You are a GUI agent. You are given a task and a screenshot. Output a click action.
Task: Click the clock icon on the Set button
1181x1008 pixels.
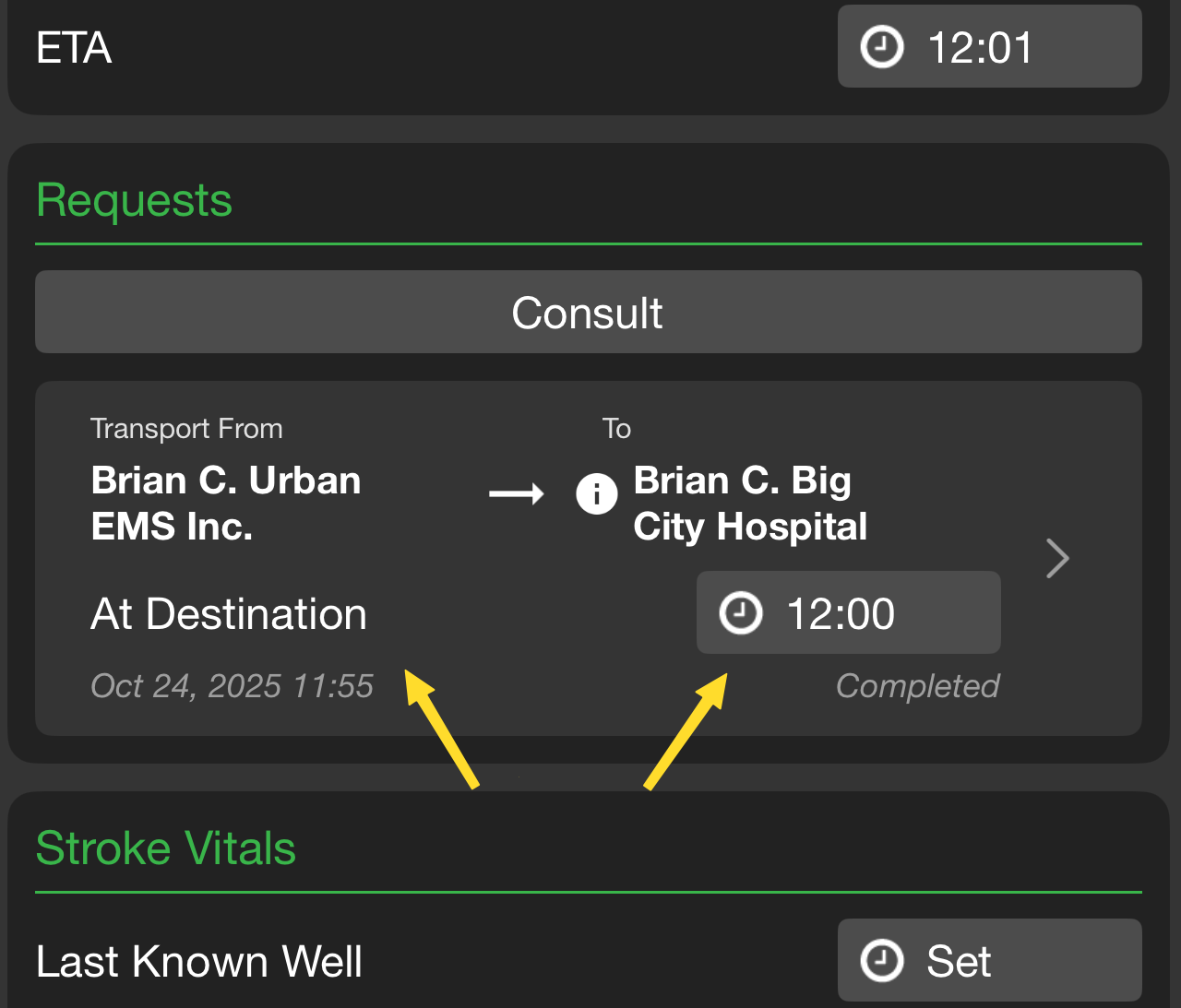[881, 961]
